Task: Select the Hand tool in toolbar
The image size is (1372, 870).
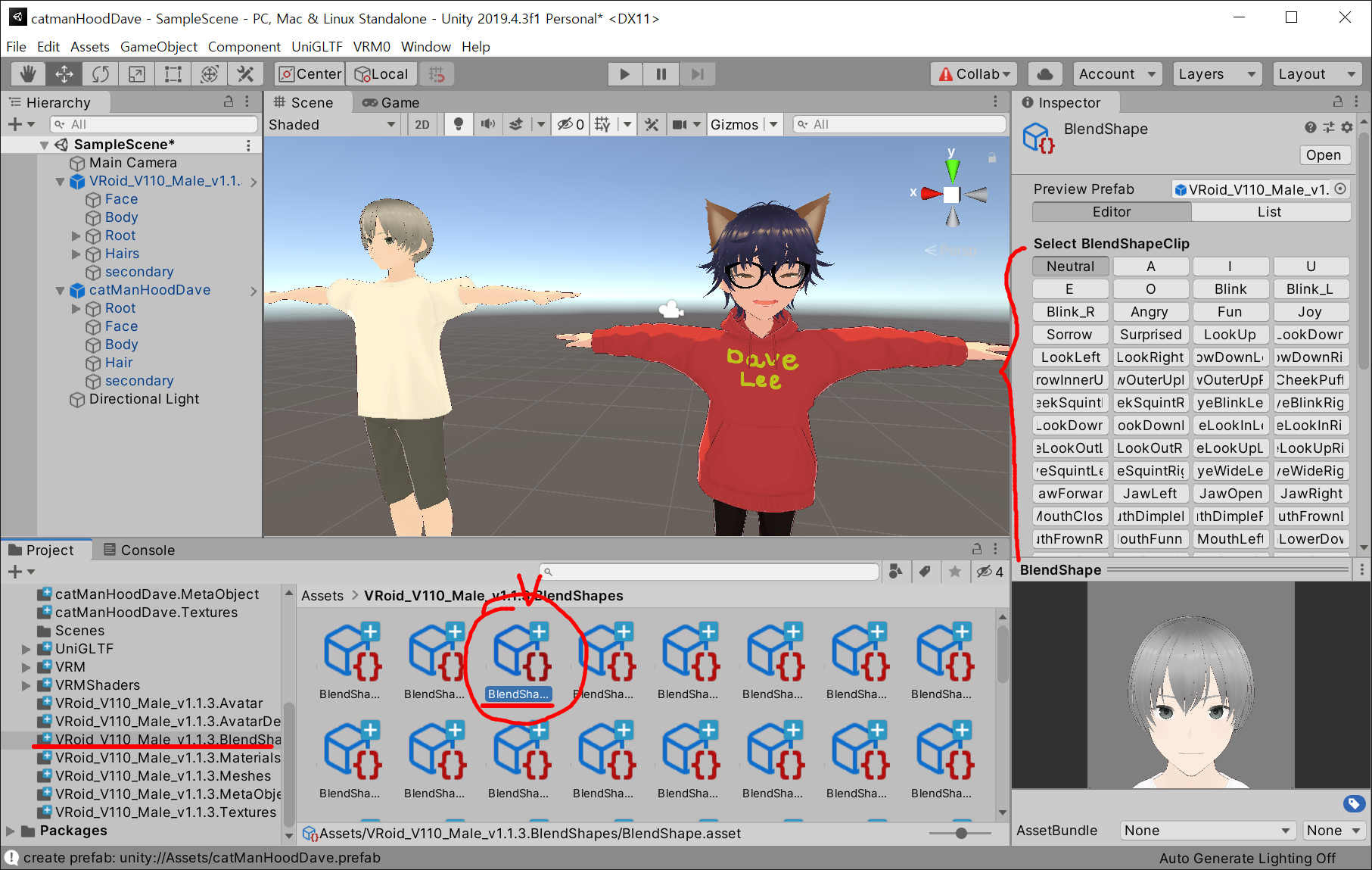Action: 28,74
